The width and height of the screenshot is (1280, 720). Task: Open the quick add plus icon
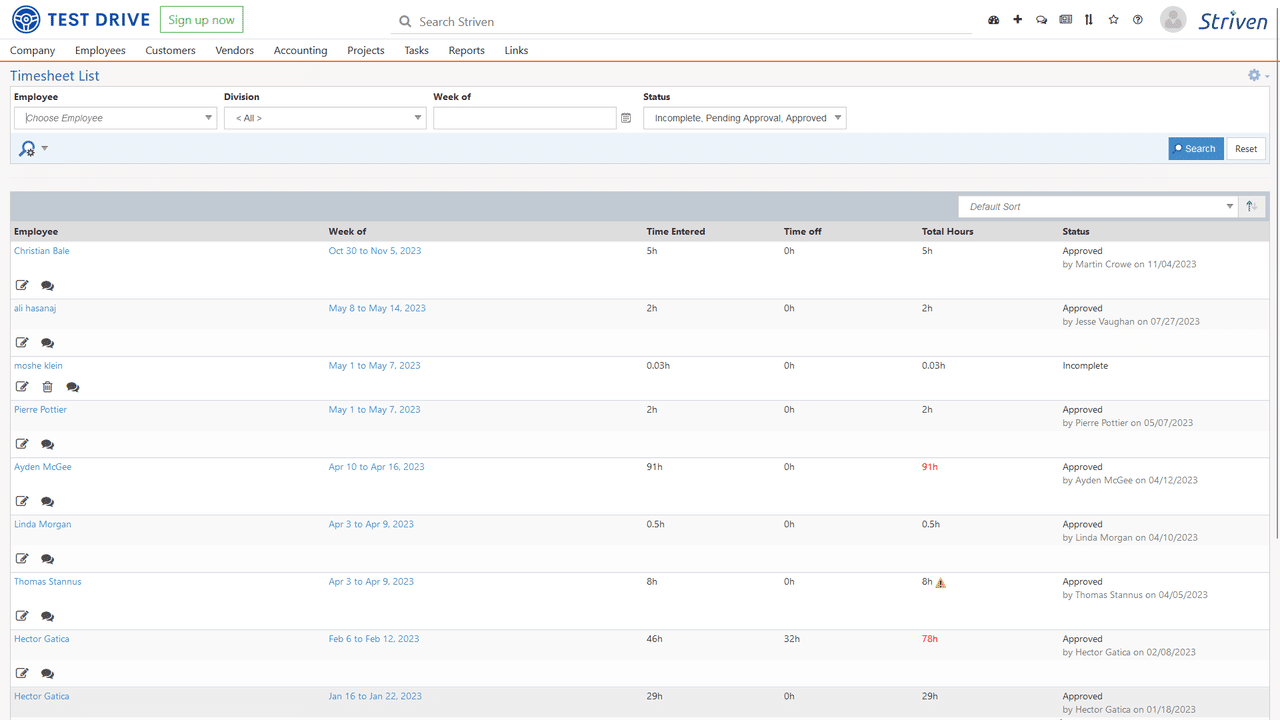point(1017,19)
